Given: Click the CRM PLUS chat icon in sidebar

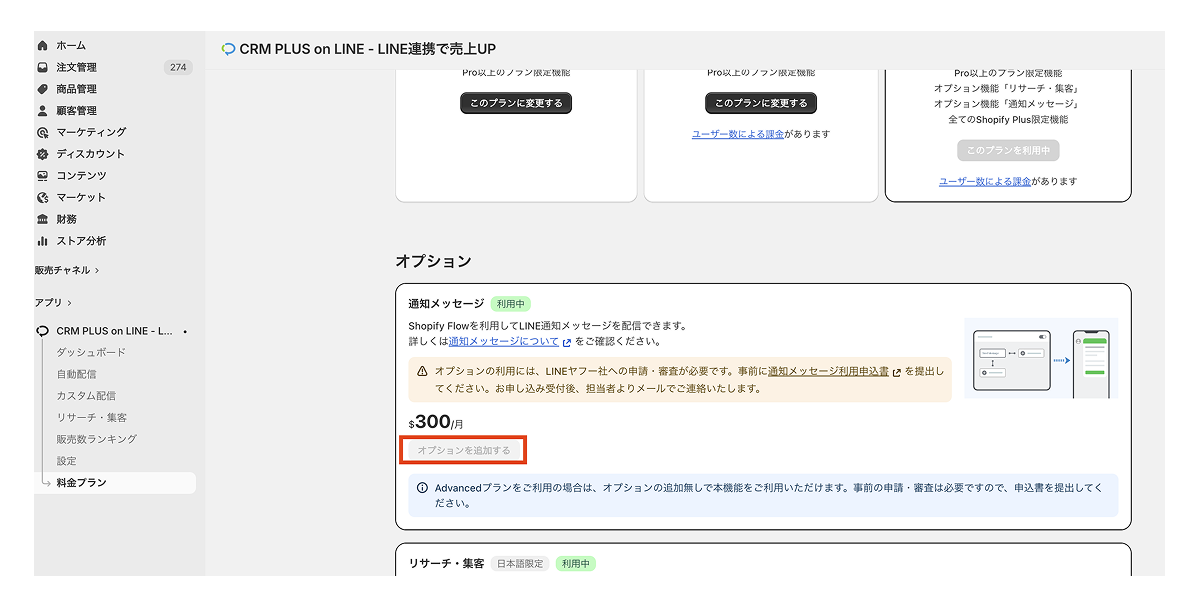Looking at the screenshot, I should [x=42, y=331].
